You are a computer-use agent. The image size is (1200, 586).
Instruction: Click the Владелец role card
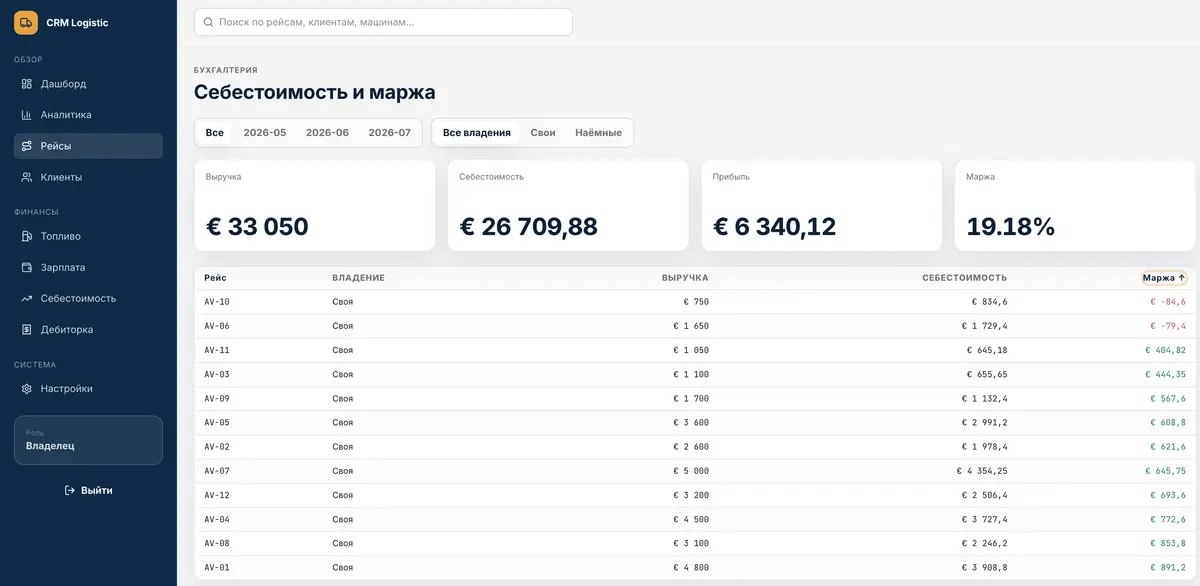pos(88,440)
